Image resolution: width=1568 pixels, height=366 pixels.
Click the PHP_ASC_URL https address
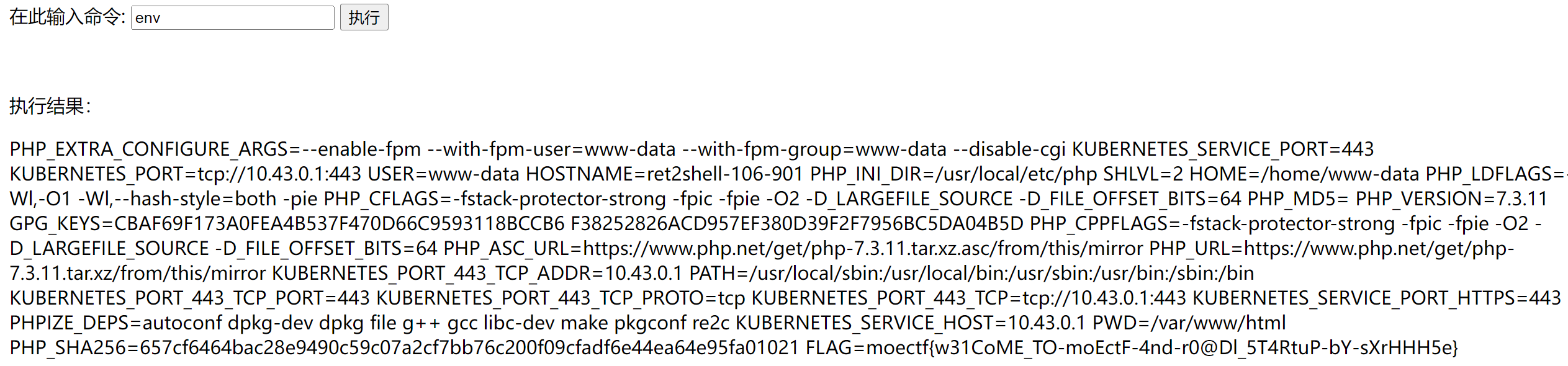(863, 248)
